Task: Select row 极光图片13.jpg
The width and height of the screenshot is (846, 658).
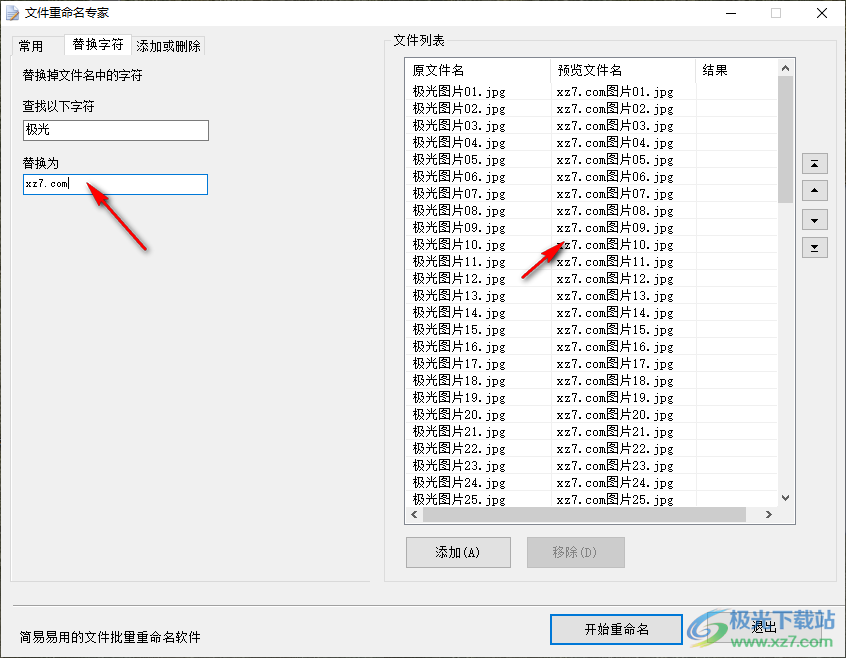Action: point(591,296)
